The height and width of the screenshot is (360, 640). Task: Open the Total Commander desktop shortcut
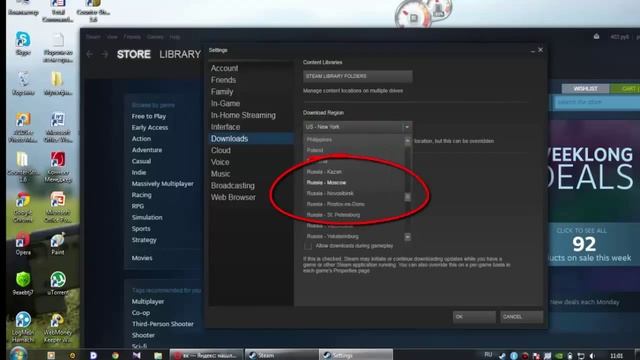58,10
